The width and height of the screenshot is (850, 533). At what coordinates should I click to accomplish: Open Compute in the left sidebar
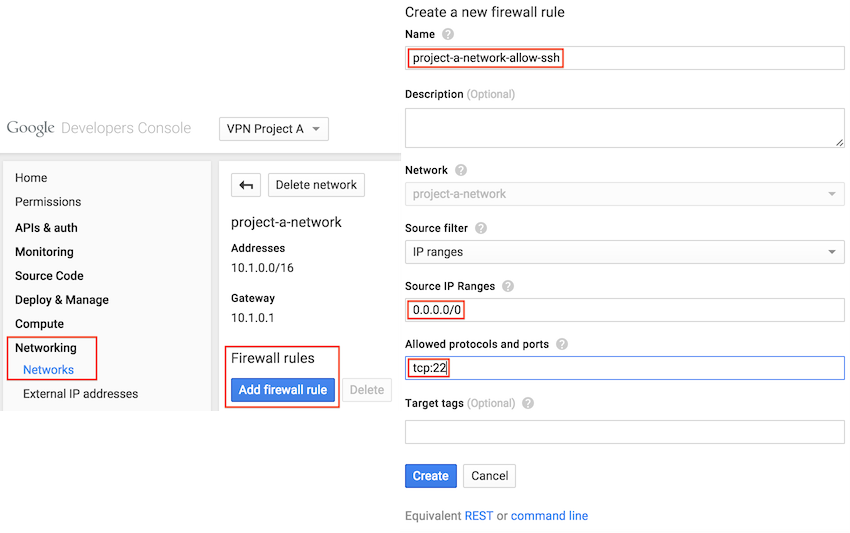tap(40, 324)
